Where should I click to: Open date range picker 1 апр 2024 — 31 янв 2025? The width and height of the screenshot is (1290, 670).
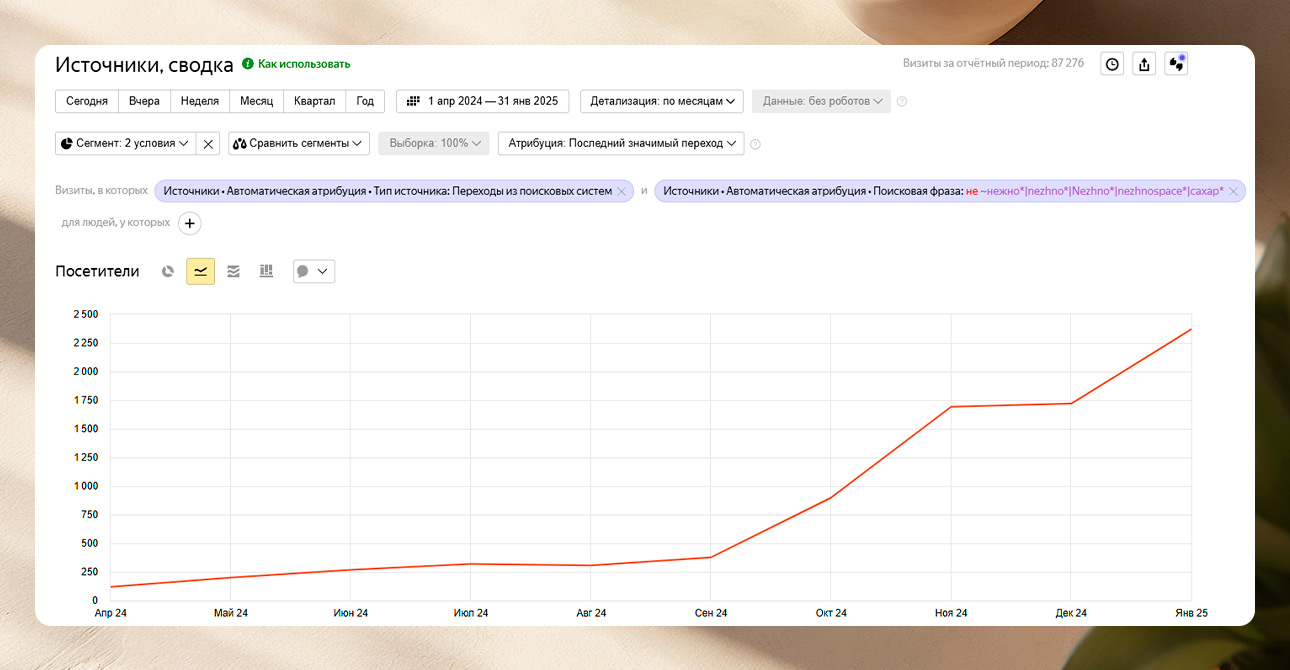[483, 101]
